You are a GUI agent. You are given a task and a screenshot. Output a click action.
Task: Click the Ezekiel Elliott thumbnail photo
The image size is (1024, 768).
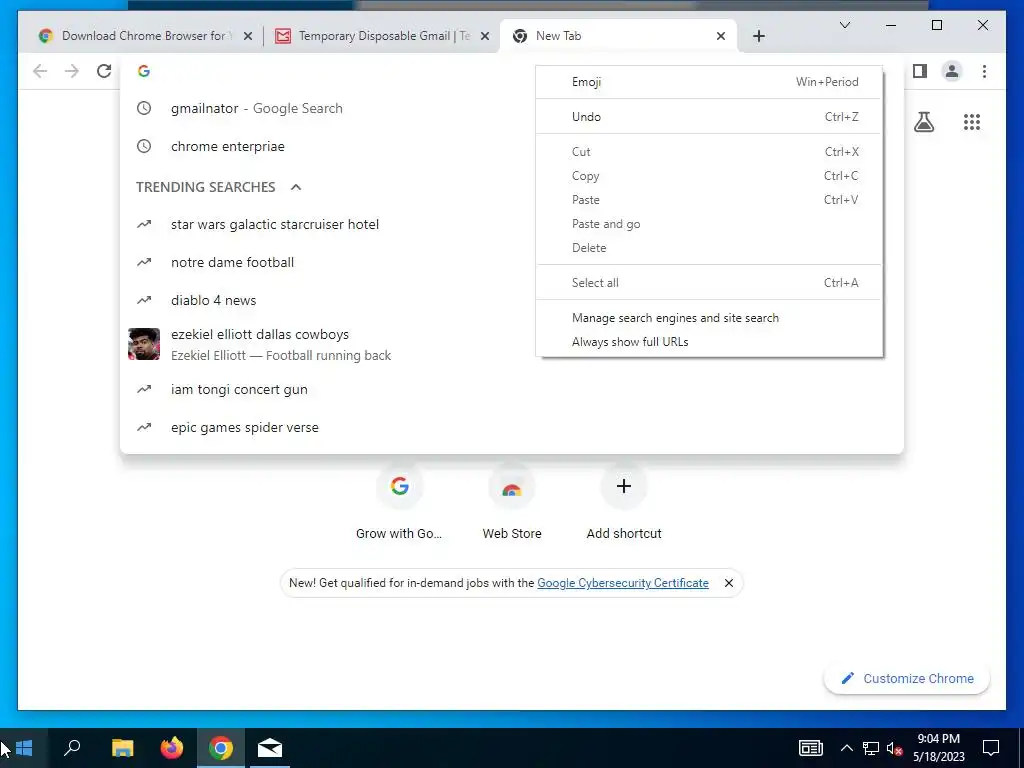(x=144, y=344)
